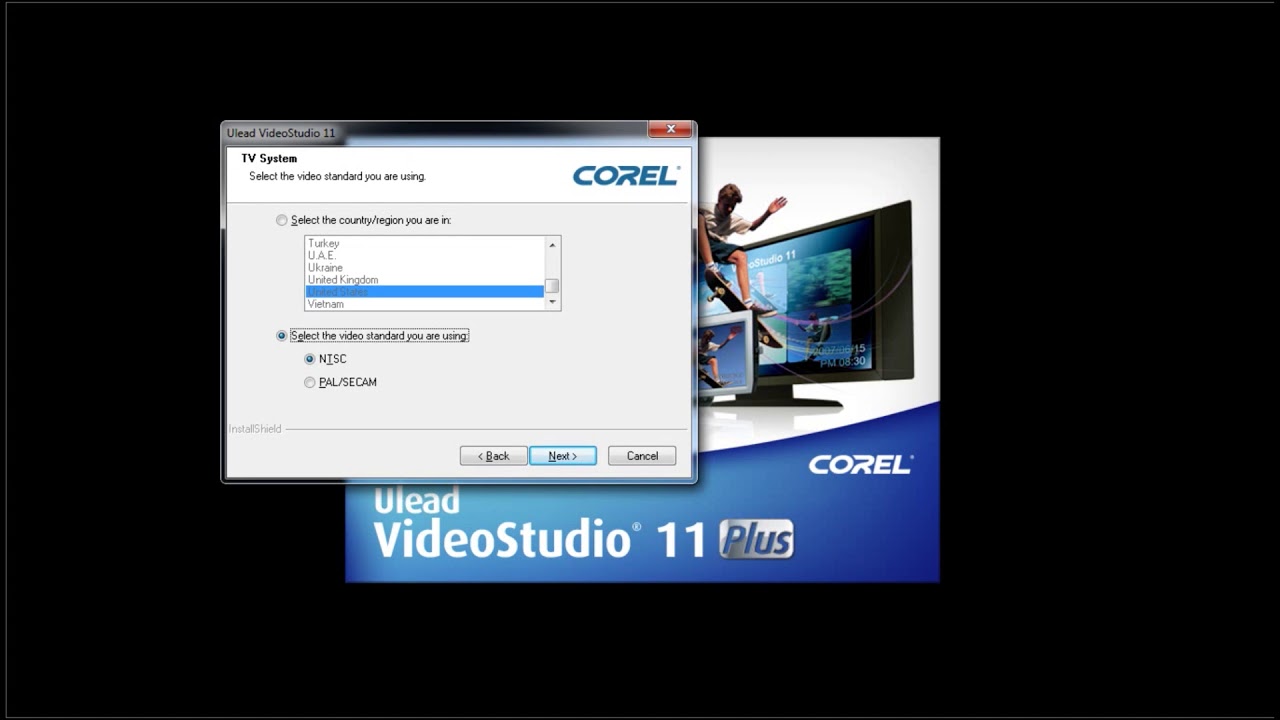
Task: Pick U.A.E. in the country list
Action: (x=424, y=255)
